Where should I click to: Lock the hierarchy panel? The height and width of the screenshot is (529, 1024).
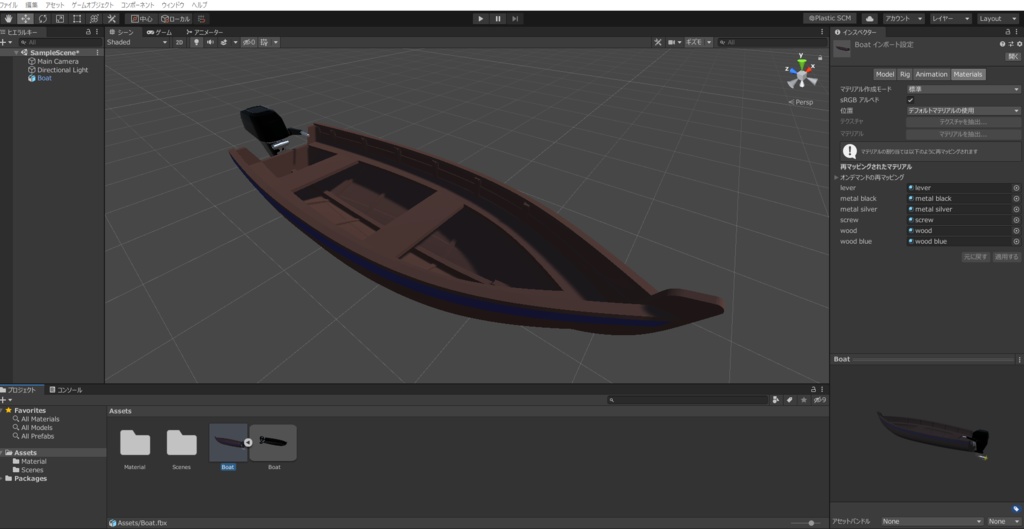[x=88, y=32]
